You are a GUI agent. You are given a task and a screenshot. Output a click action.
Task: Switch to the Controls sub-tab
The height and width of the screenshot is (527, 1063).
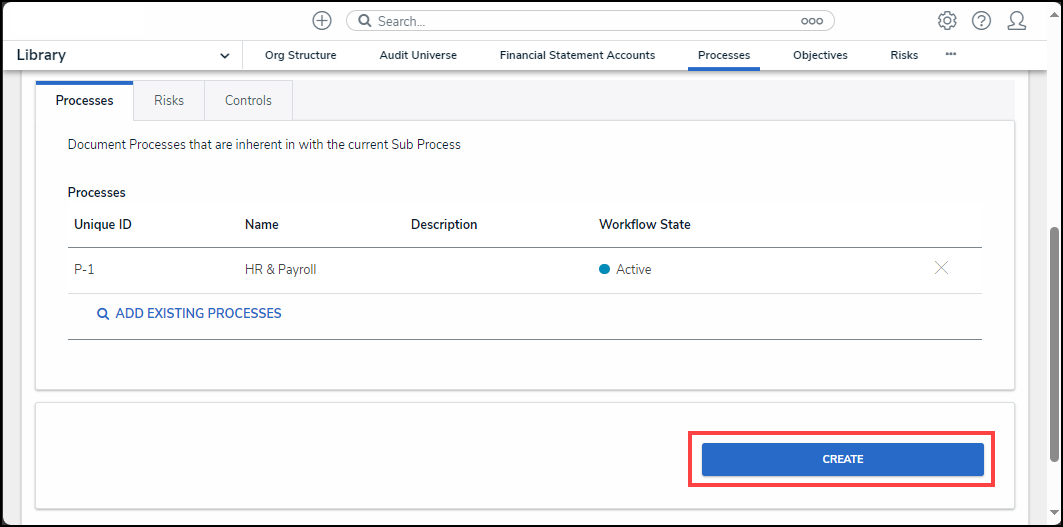pos(248,101)
